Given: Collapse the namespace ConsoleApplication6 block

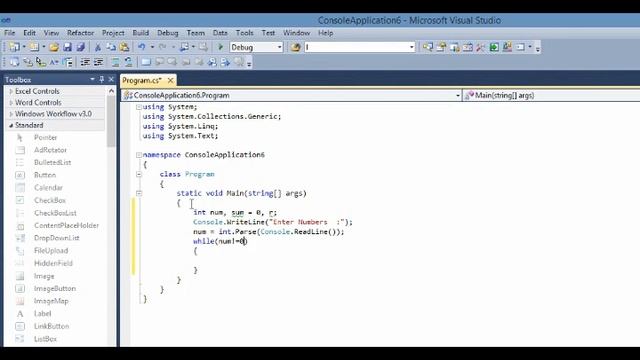Looking at the screenshot, I should pos(139,155).
